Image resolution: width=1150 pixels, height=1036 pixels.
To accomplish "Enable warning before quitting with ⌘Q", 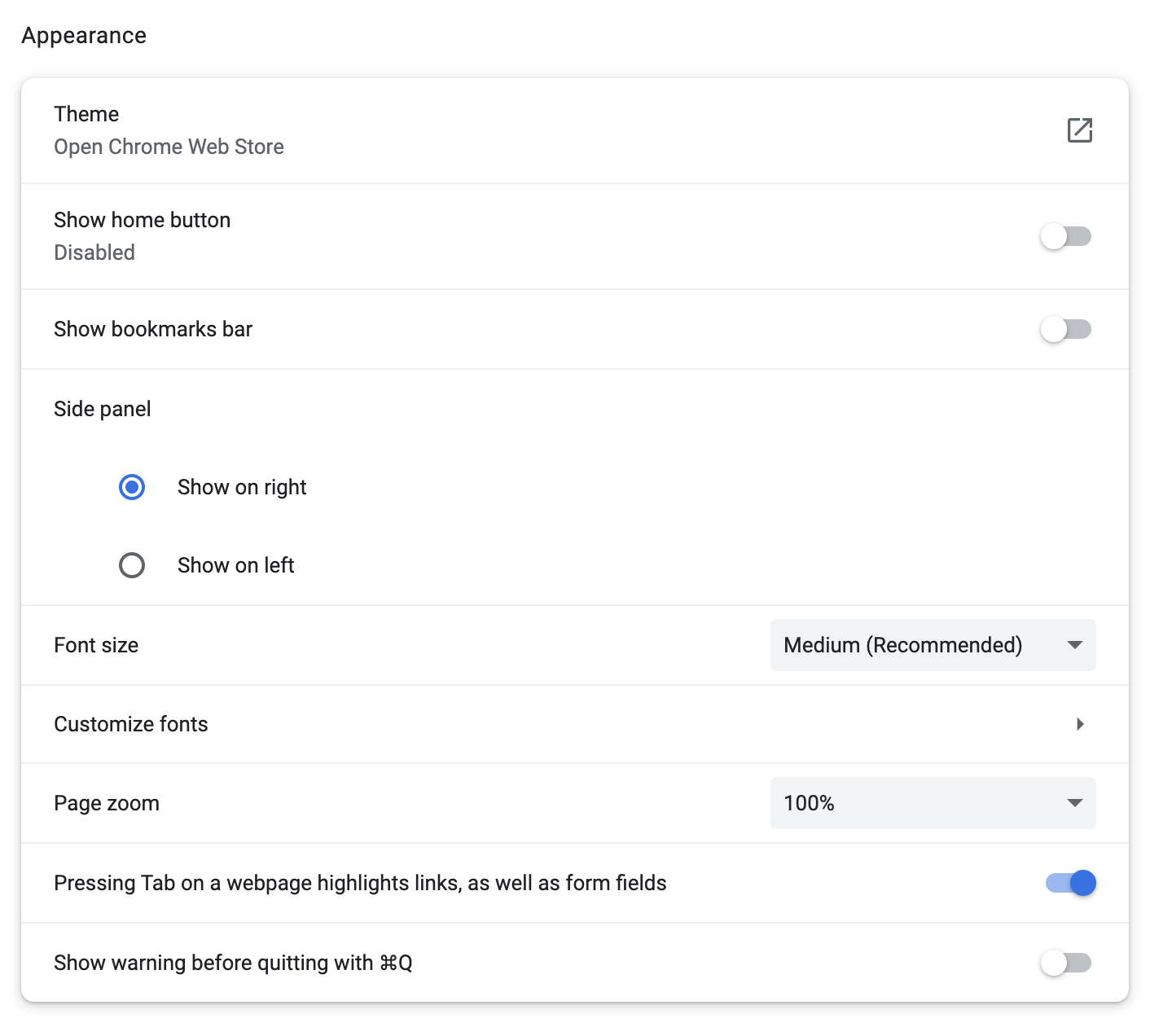I will pos(1067,963).
